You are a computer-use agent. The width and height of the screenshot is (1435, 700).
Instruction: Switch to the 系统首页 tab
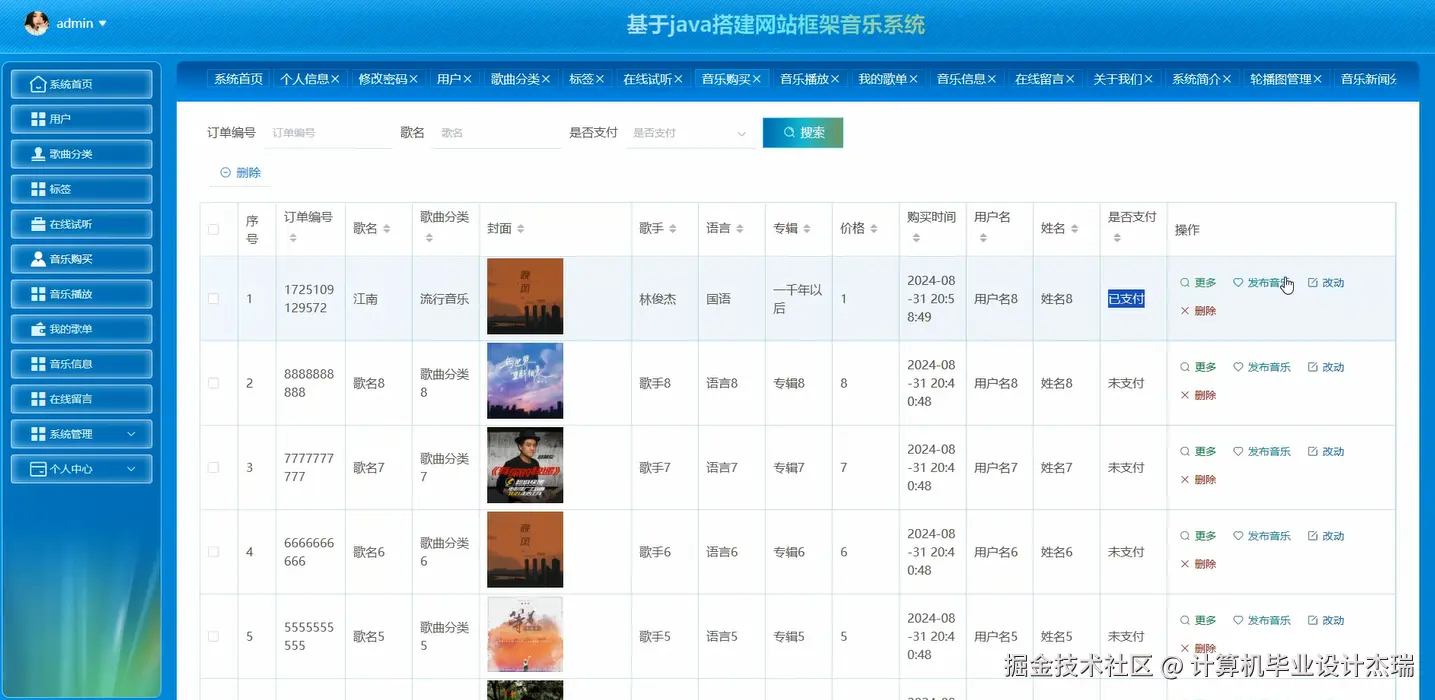[239, 79]
